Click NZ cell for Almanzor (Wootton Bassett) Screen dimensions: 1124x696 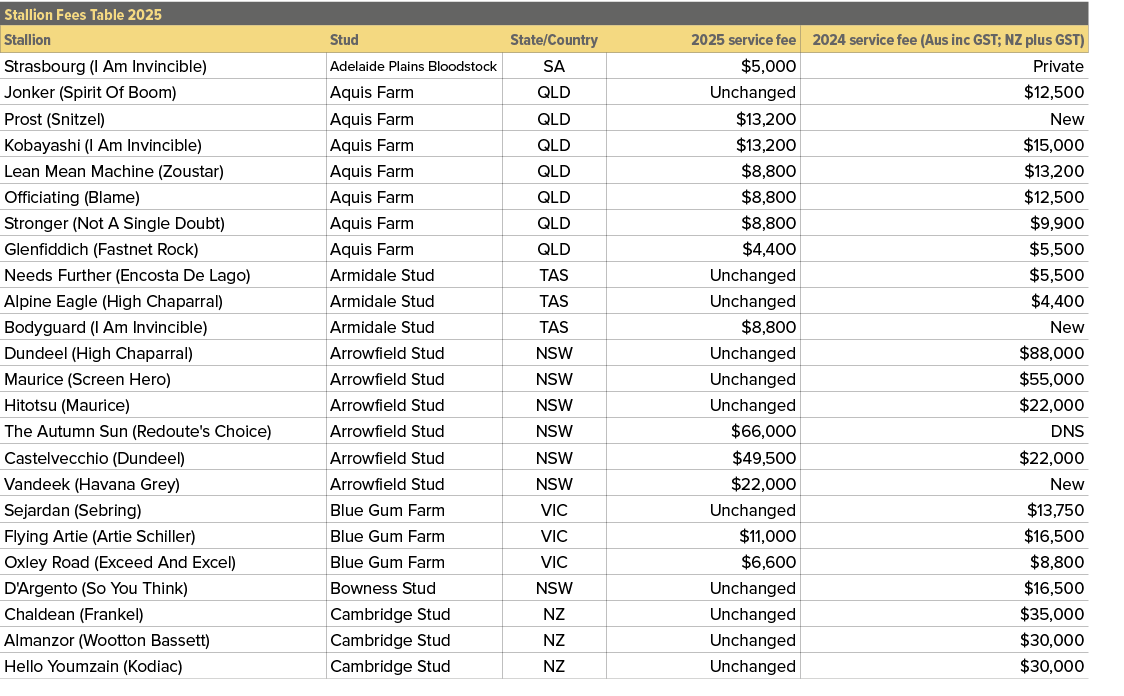point(554,640)
